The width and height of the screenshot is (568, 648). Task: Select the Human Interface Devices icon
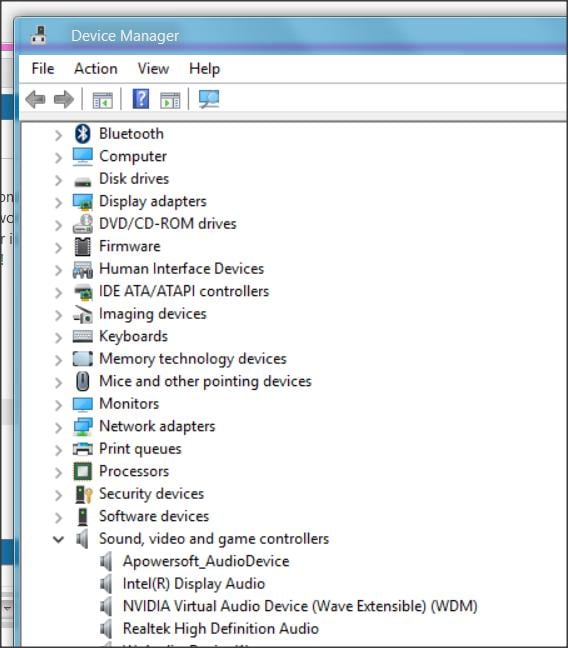point(83,269)
